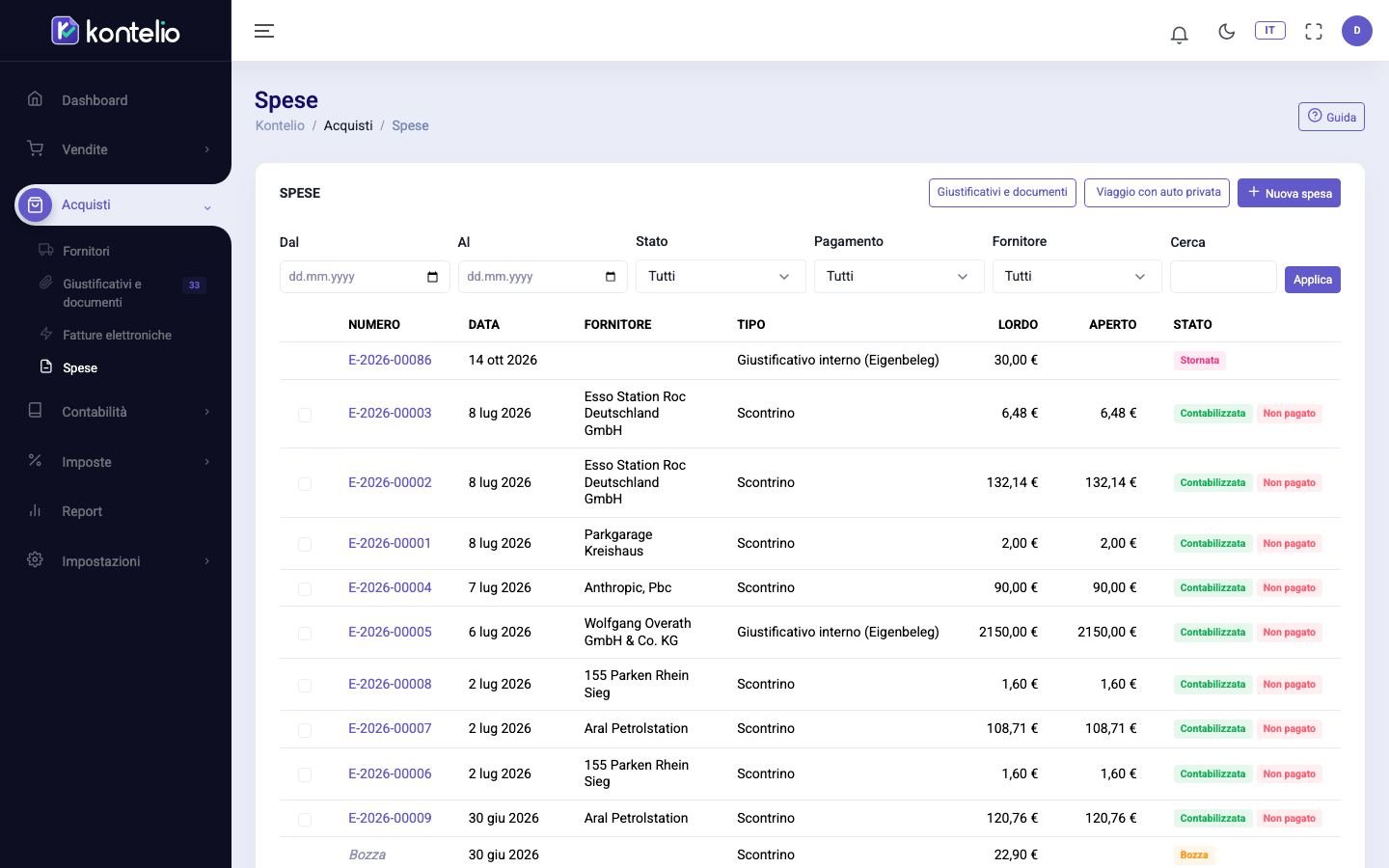Screen dimensions: 1389x868
Task: Open the Pagamento filter dropdown
Action: coord(899,277)
